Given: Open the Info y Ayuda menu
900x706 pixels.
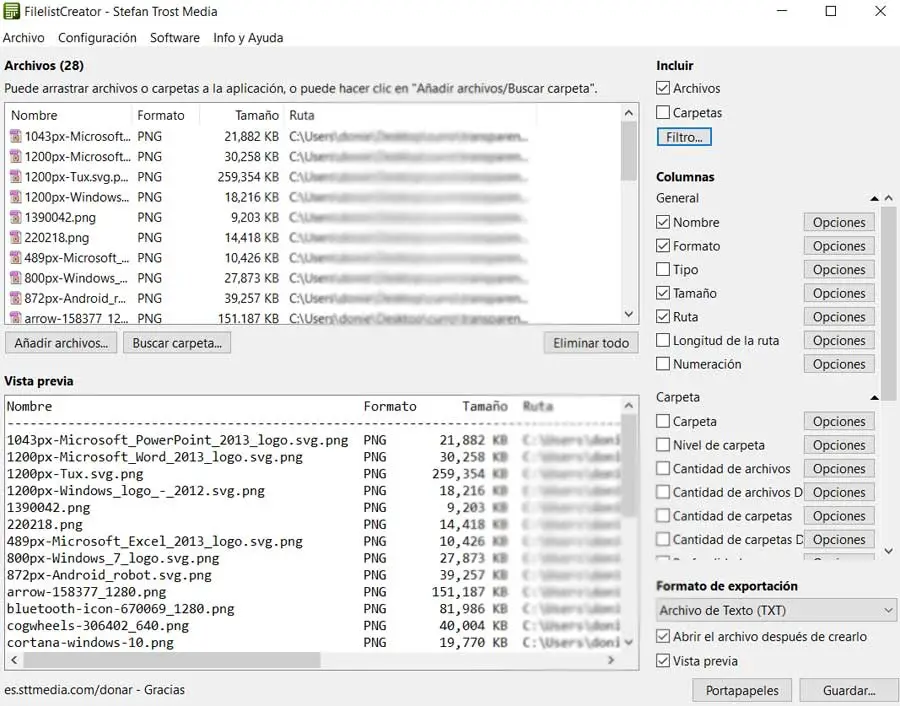Looking at the screenshot, I should (x=248, y=38).
